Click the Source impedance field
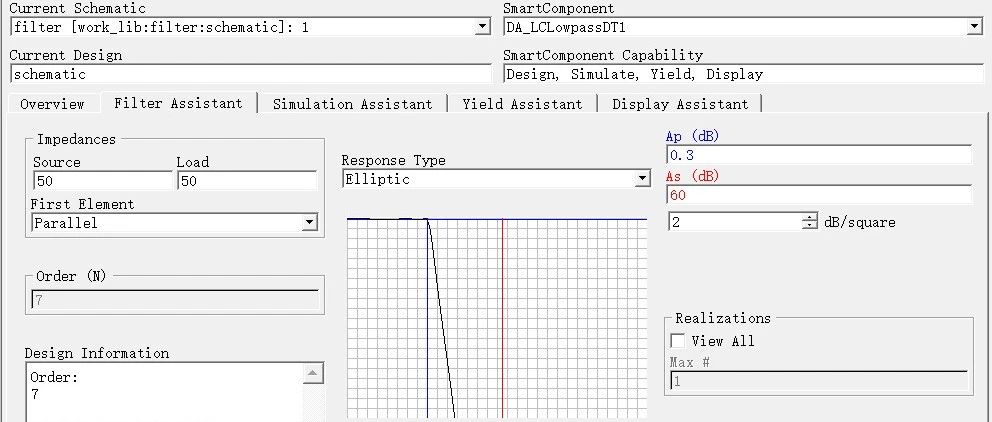The image size is (992, 422). [x=101, y=181]
